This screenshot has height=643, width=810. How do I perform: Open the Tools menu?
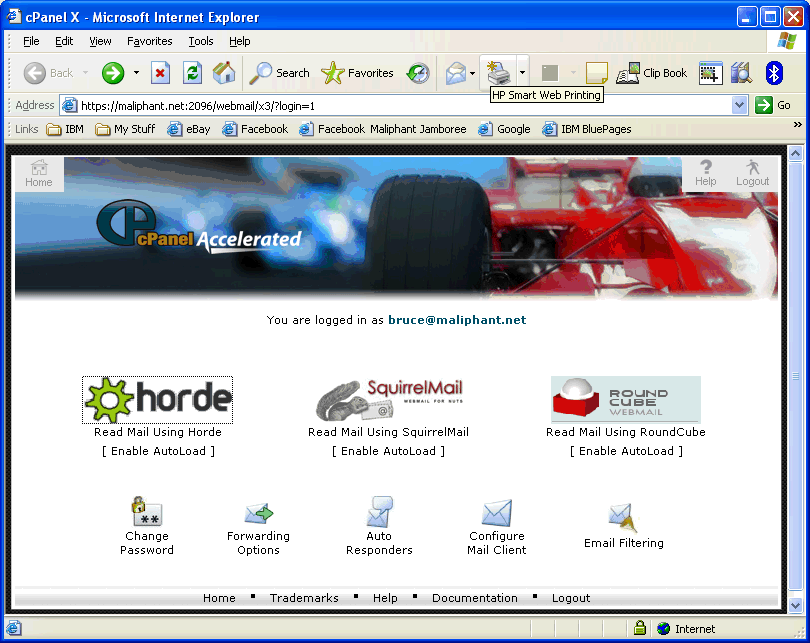pos(201,41)
